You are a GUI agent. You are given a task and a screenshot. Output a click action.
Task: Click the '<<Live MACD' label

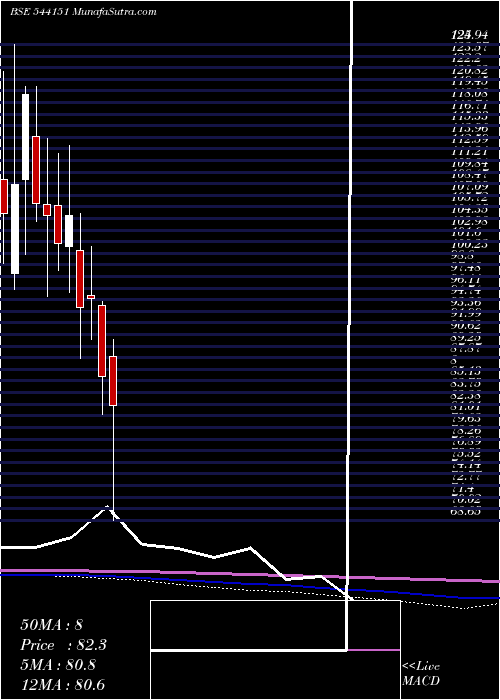421,674
